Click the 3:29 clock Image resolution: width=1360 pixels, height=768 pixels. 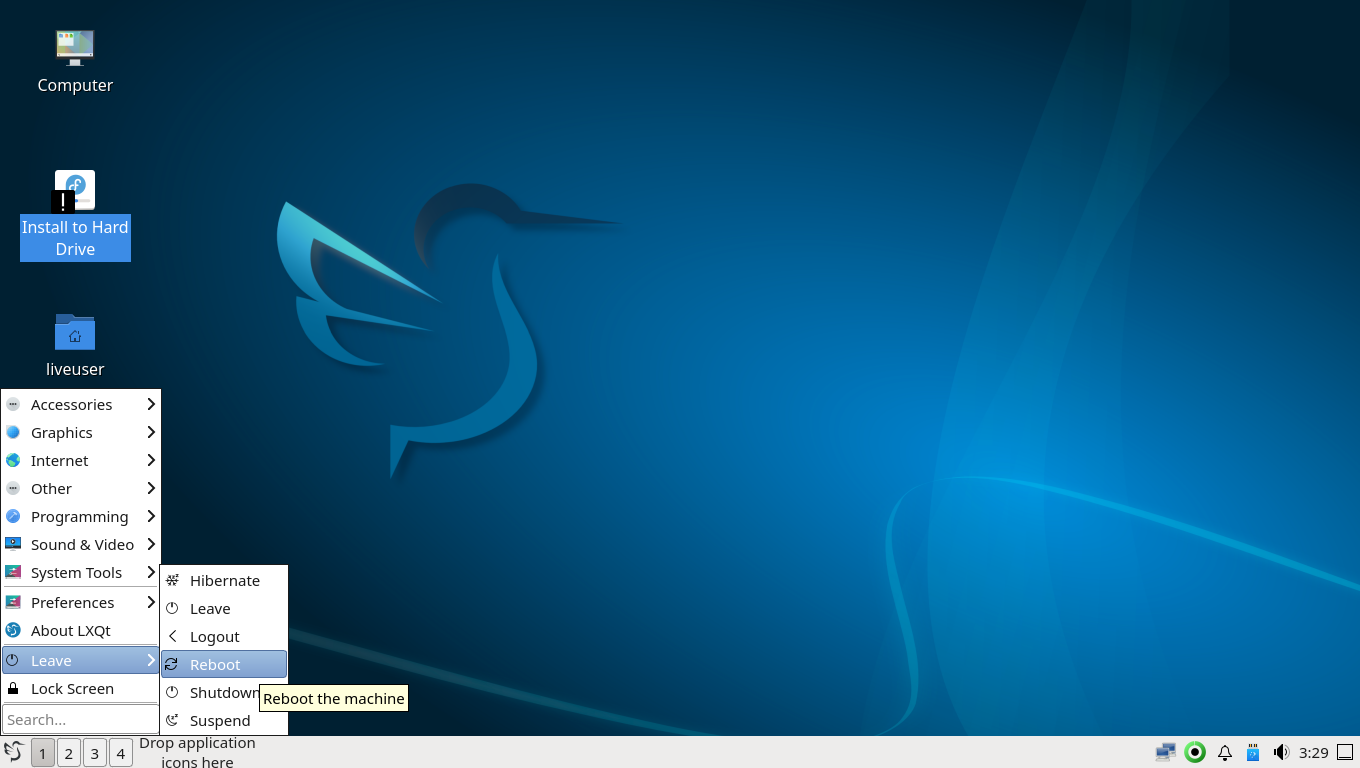[x=1313, y=753]
